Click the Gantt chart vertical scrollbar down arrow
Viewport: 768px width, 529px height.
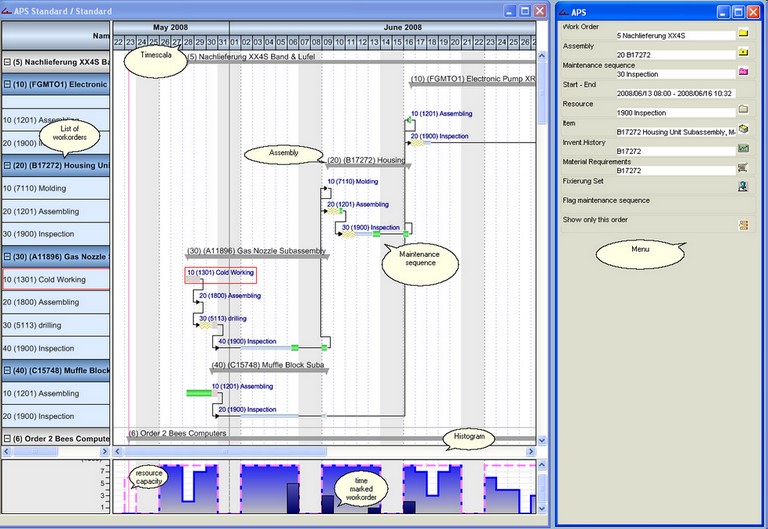542,439
